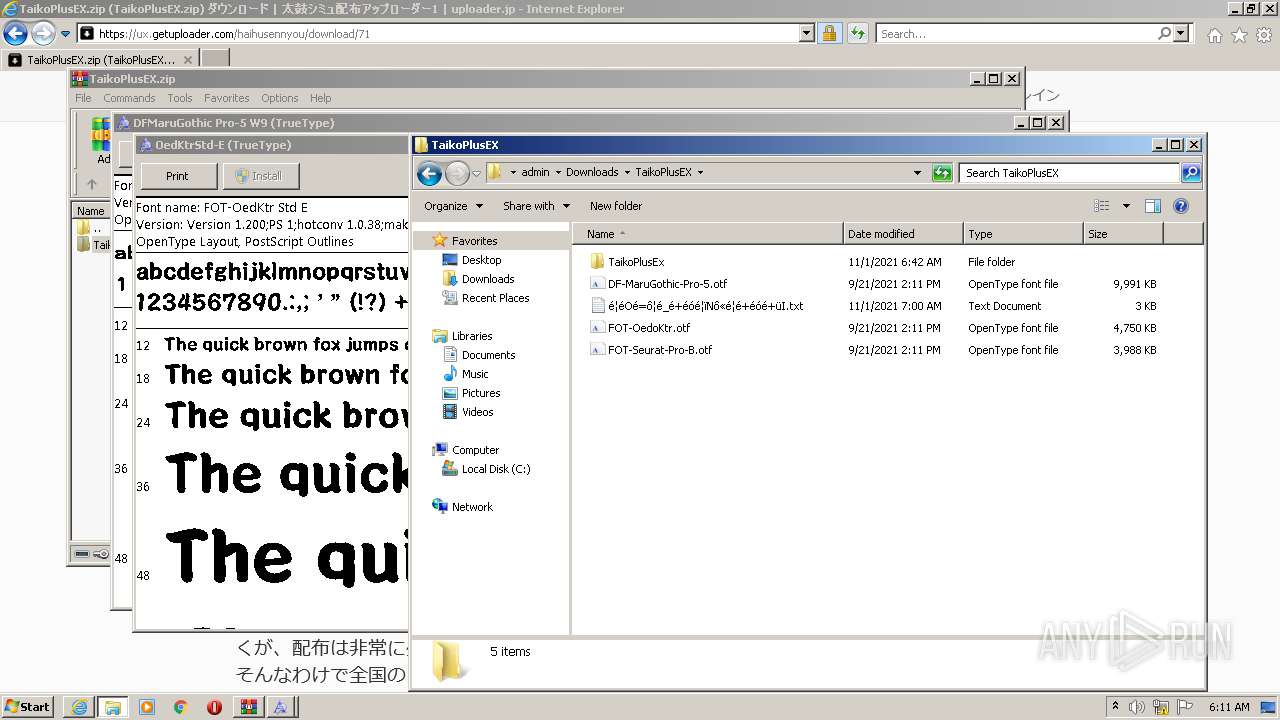
Task: Change view via the view icon
Action: click(1102, 206)
